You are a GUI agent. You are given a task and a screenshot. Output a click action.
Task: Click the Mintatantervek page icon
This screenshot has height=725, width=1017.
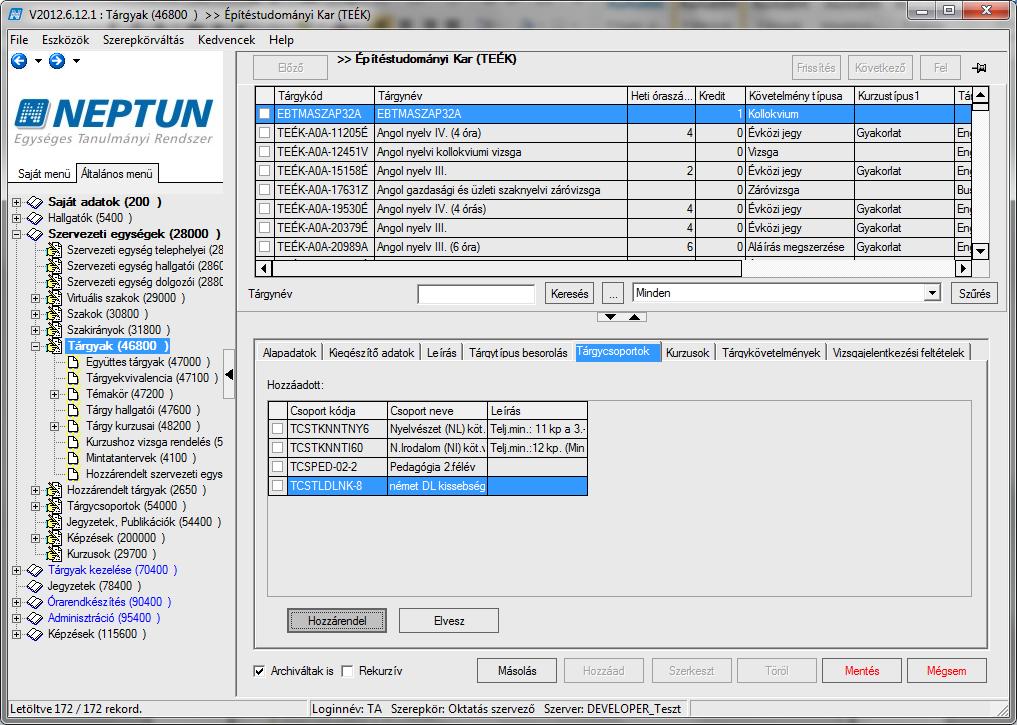click(73, 458)
